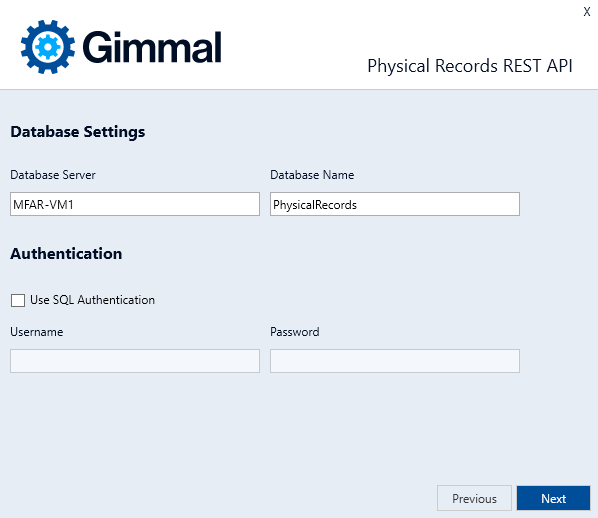Viewport: 598px width, 518px height.
Task: Click the Username label
Action: (x=37, y=332)
